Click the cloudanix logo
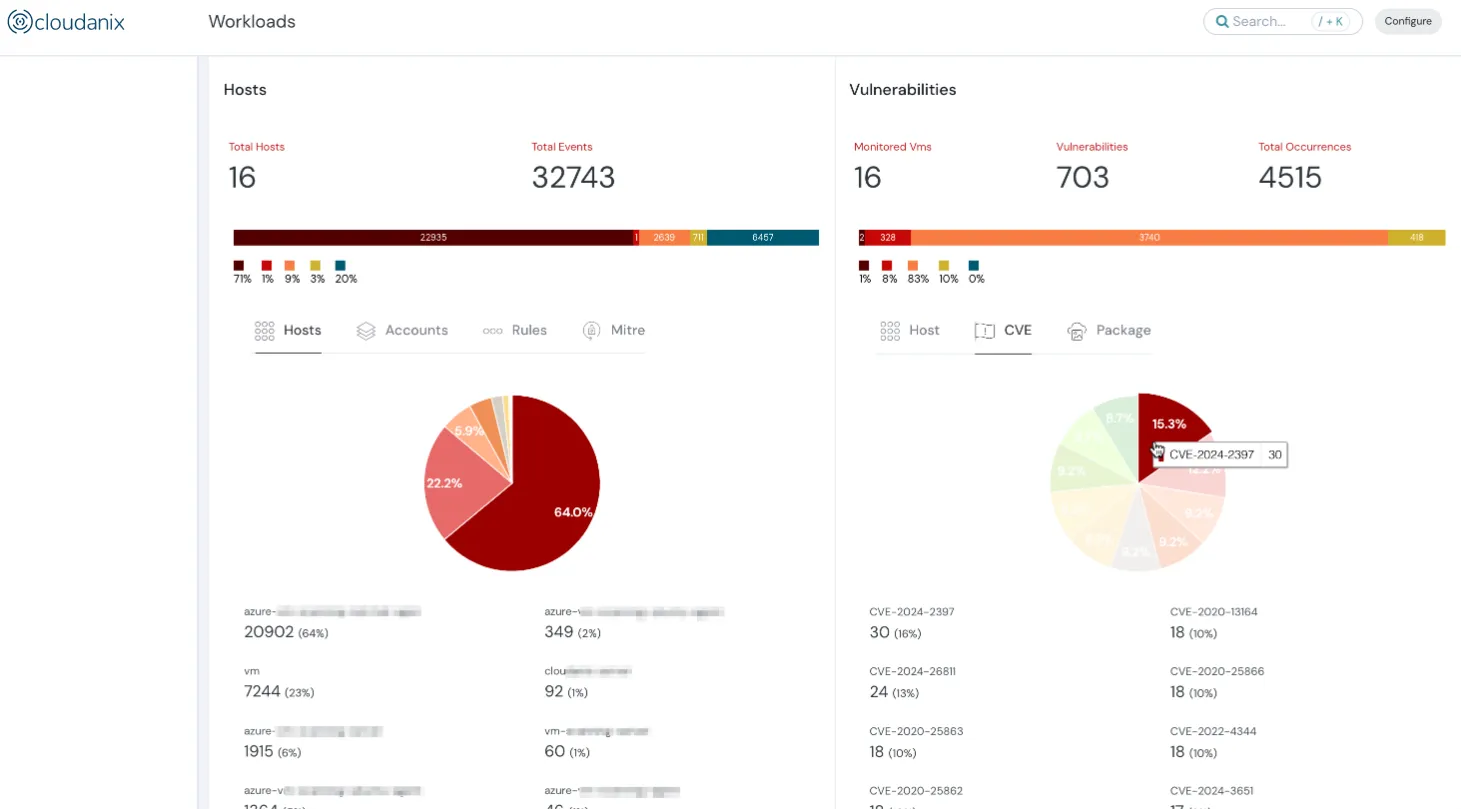Screen dimensions: 1461x809 point(65,21)
